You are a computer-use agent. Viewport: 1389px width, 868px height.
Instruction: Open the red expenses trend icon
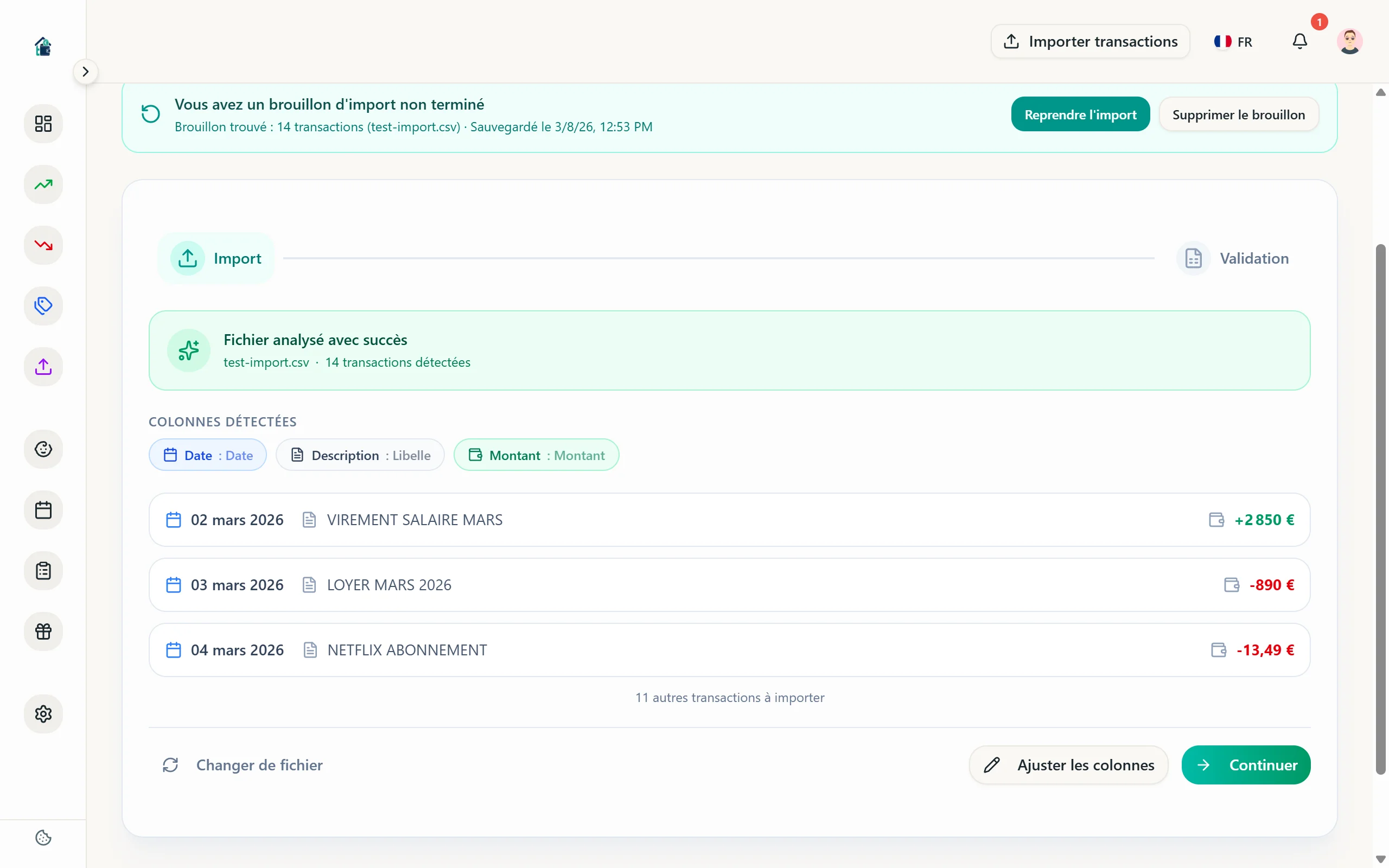tap(43, 245)
